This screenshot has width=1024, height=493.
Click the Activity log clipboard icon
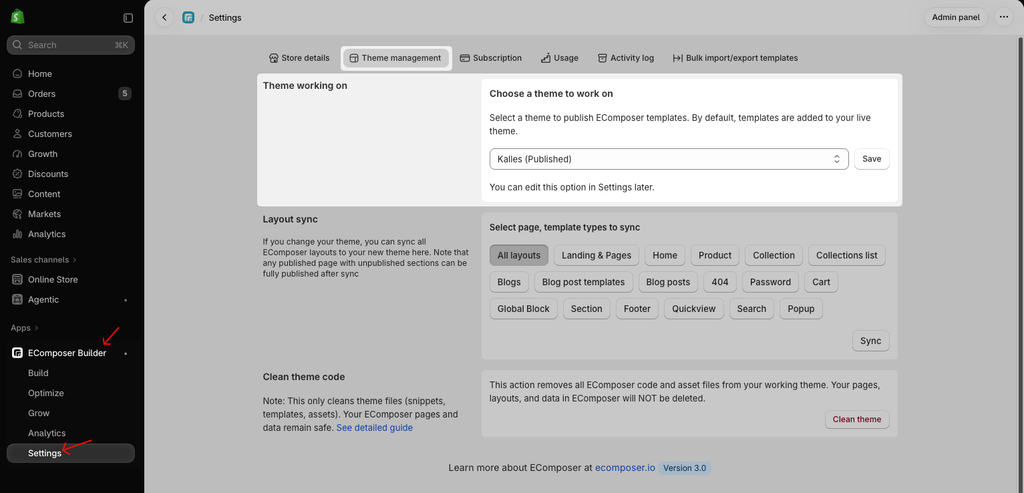coord(602,58)
